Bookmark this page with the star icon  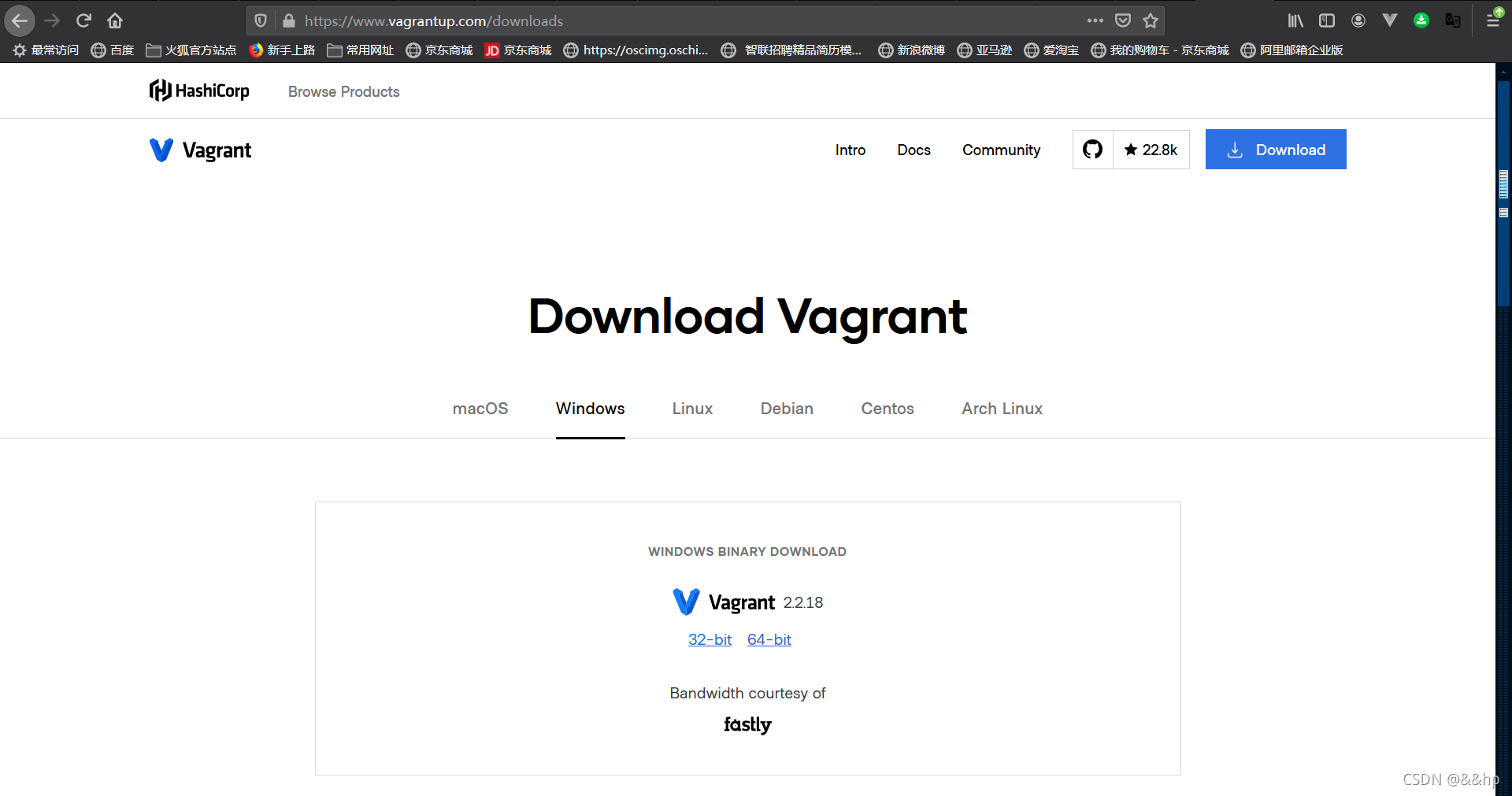click(1151, 20)
